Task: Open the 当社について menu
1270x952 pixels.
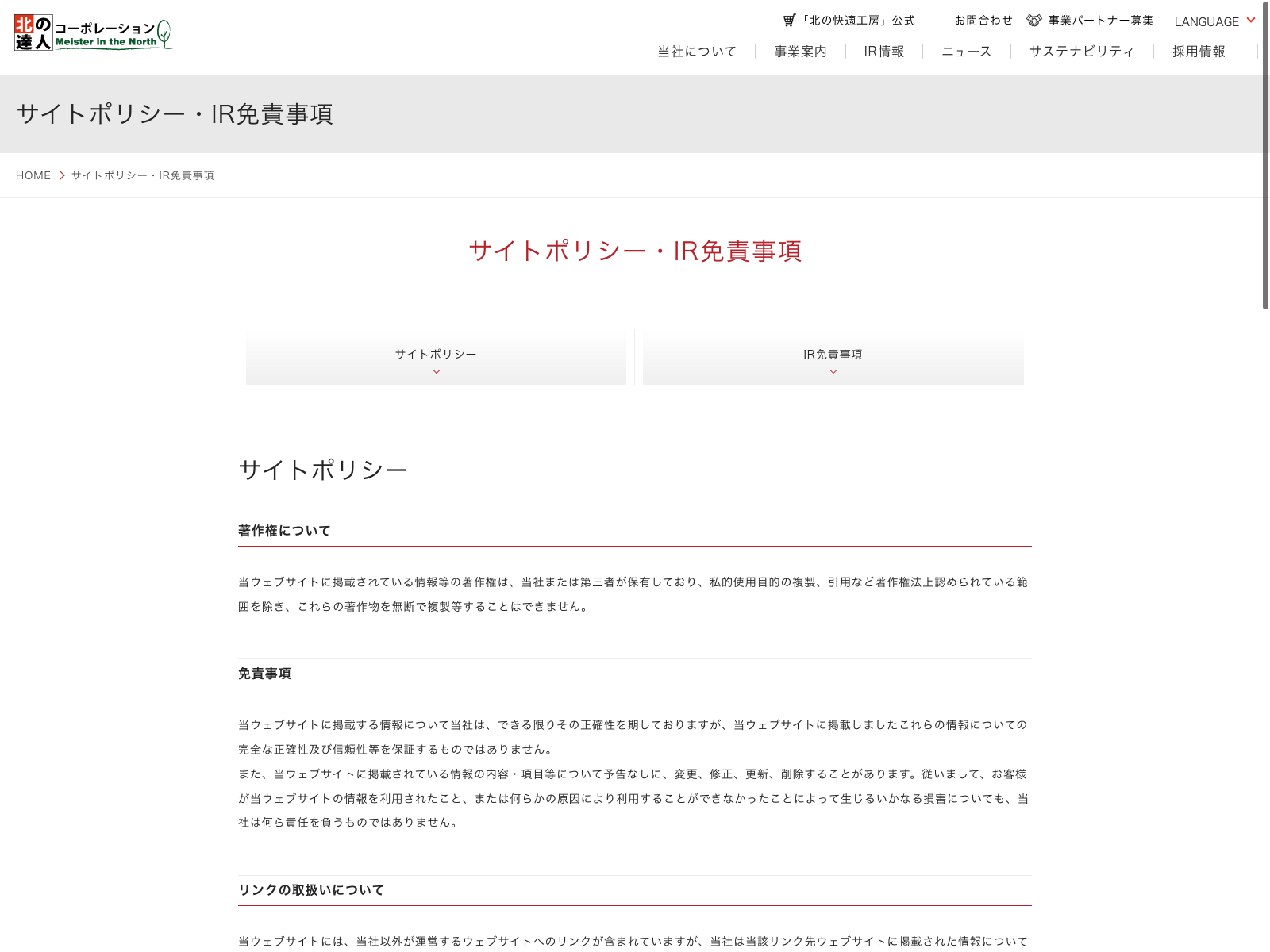Action: (697, 52)
